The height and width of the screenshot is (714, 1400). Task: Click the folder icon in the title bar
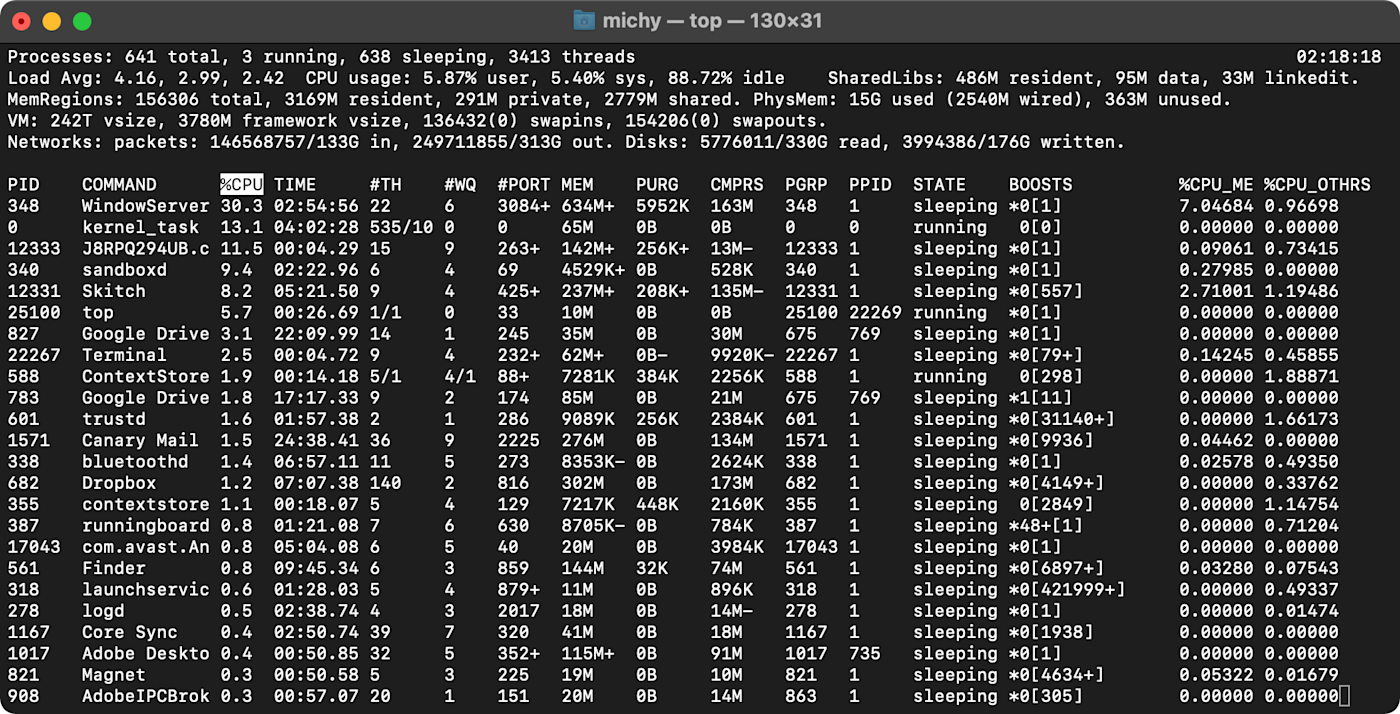[x=584, y=21]
